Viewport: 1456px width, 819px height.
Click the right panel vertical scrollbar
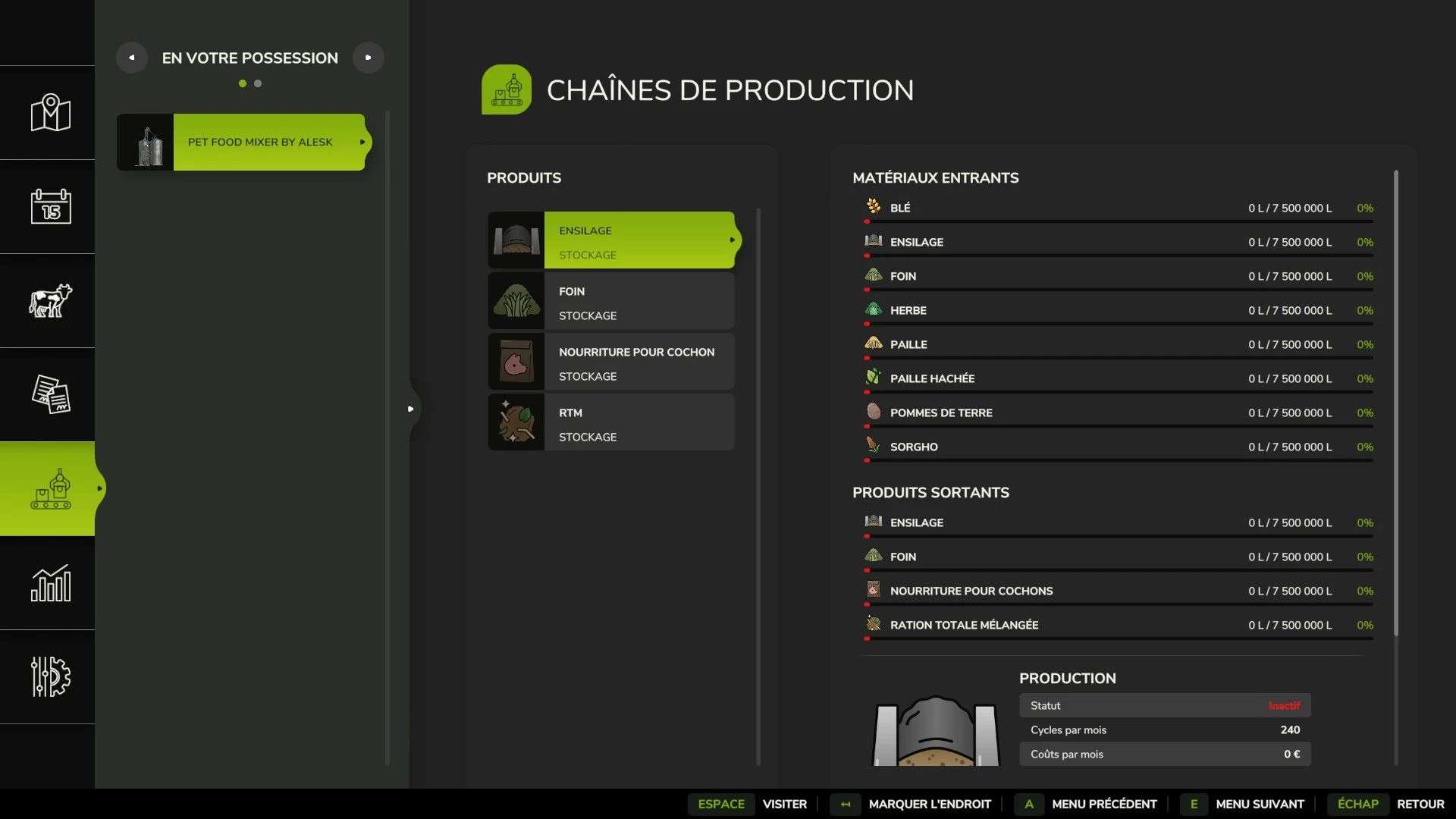[x=1395, y=402]
